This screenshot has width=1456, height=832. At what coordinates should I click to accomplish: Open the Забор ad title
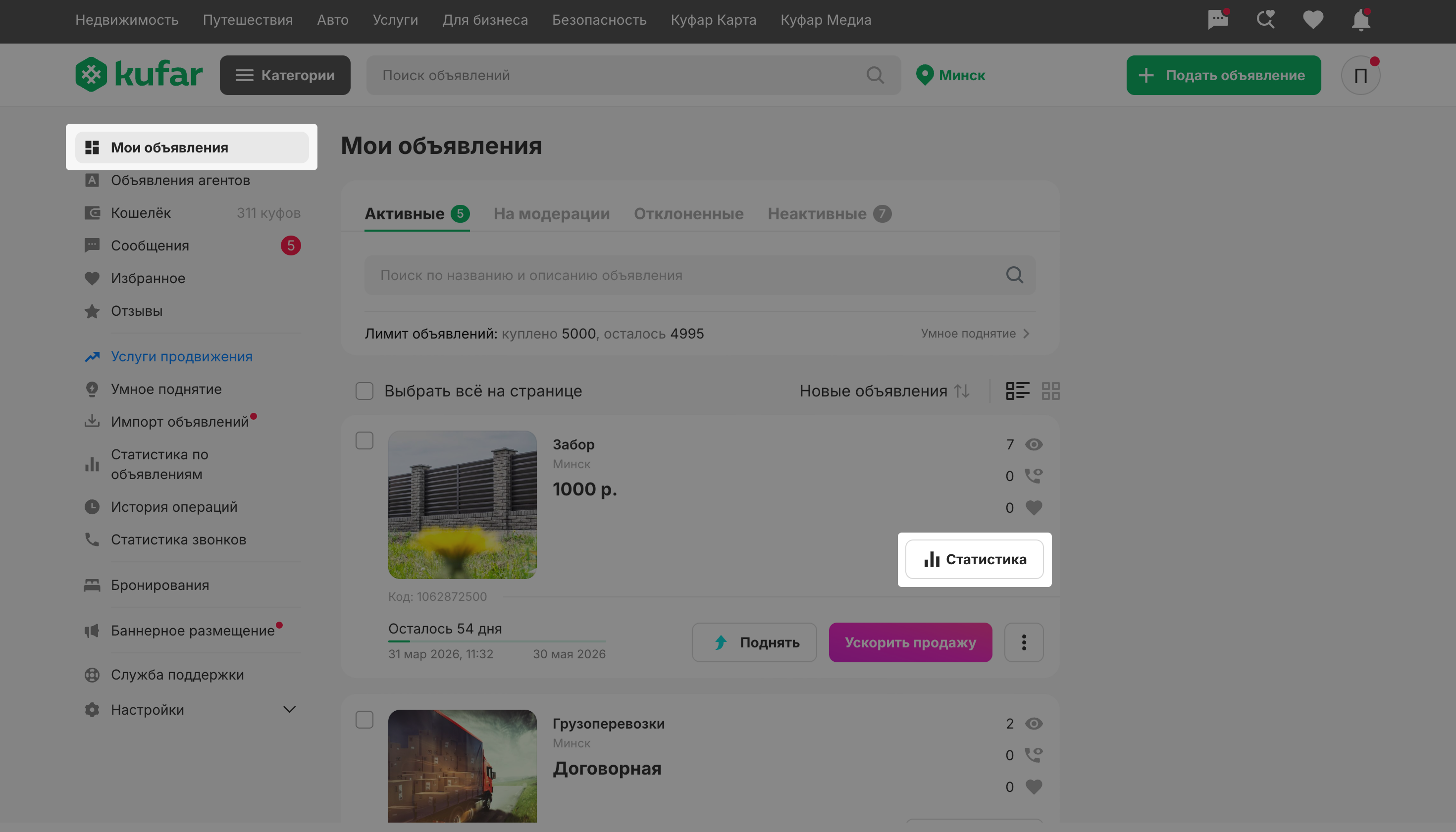pos(573,444)
